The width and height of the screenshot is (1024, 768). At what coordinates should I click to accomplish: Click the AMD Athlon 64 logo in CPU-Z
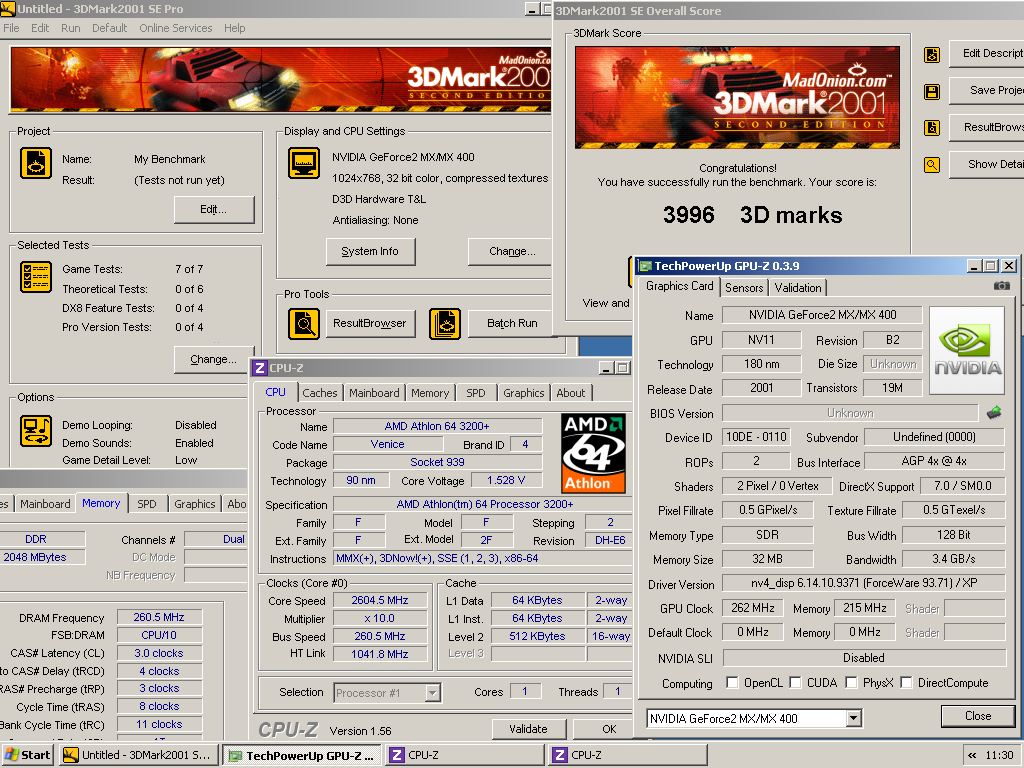coord(594,453)
